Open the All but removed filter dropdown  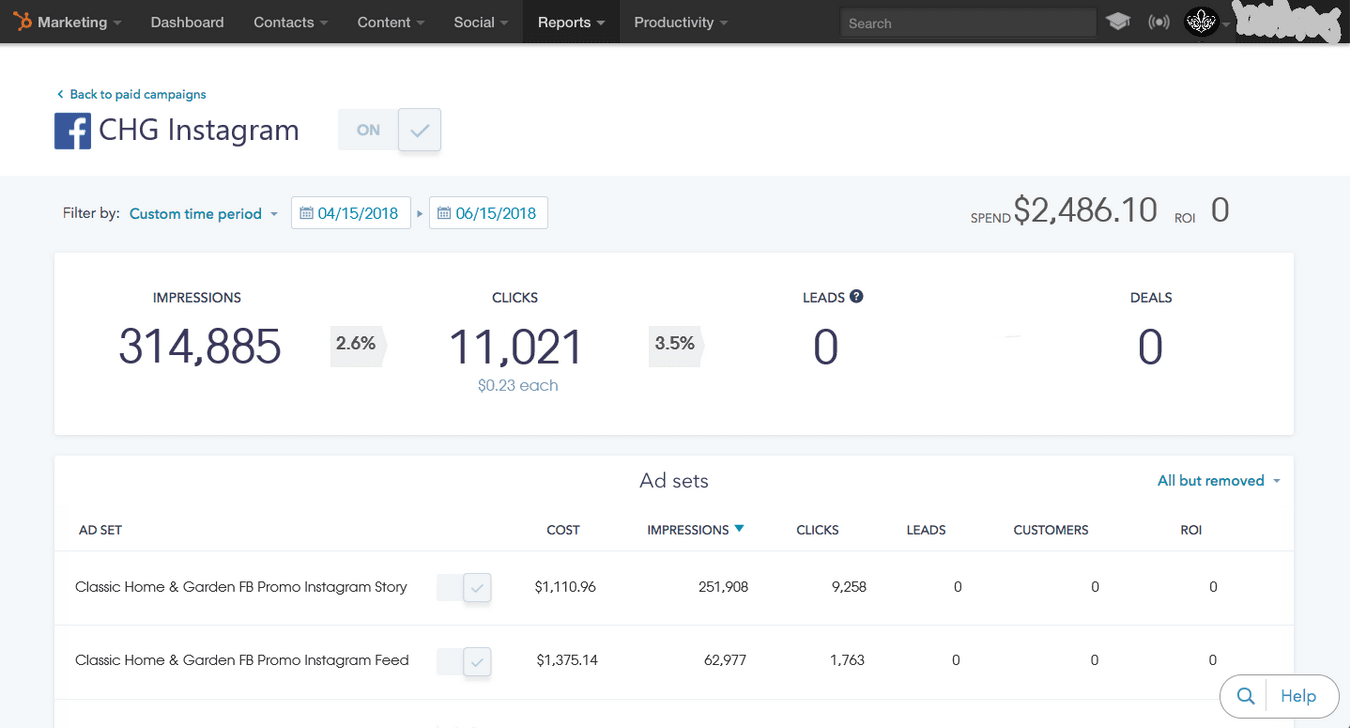point(1218,481)
